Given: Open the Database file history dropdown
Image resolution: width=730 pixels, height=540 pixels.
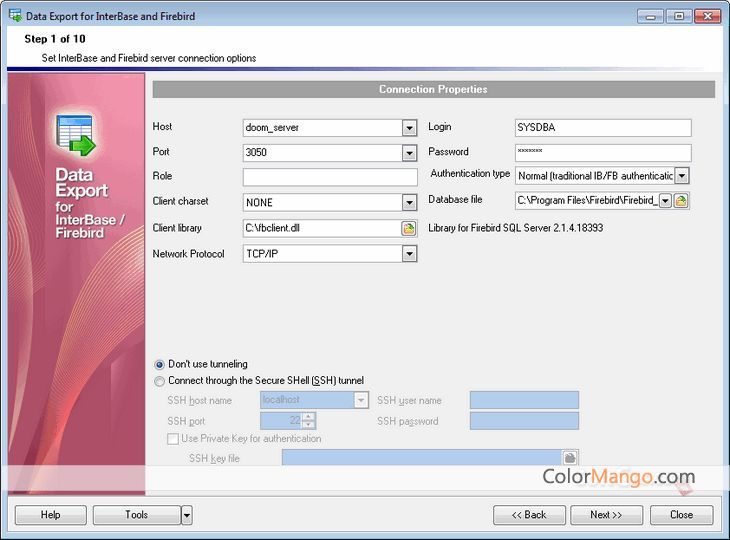Looking at the screenshot, I should coord(665,201).
